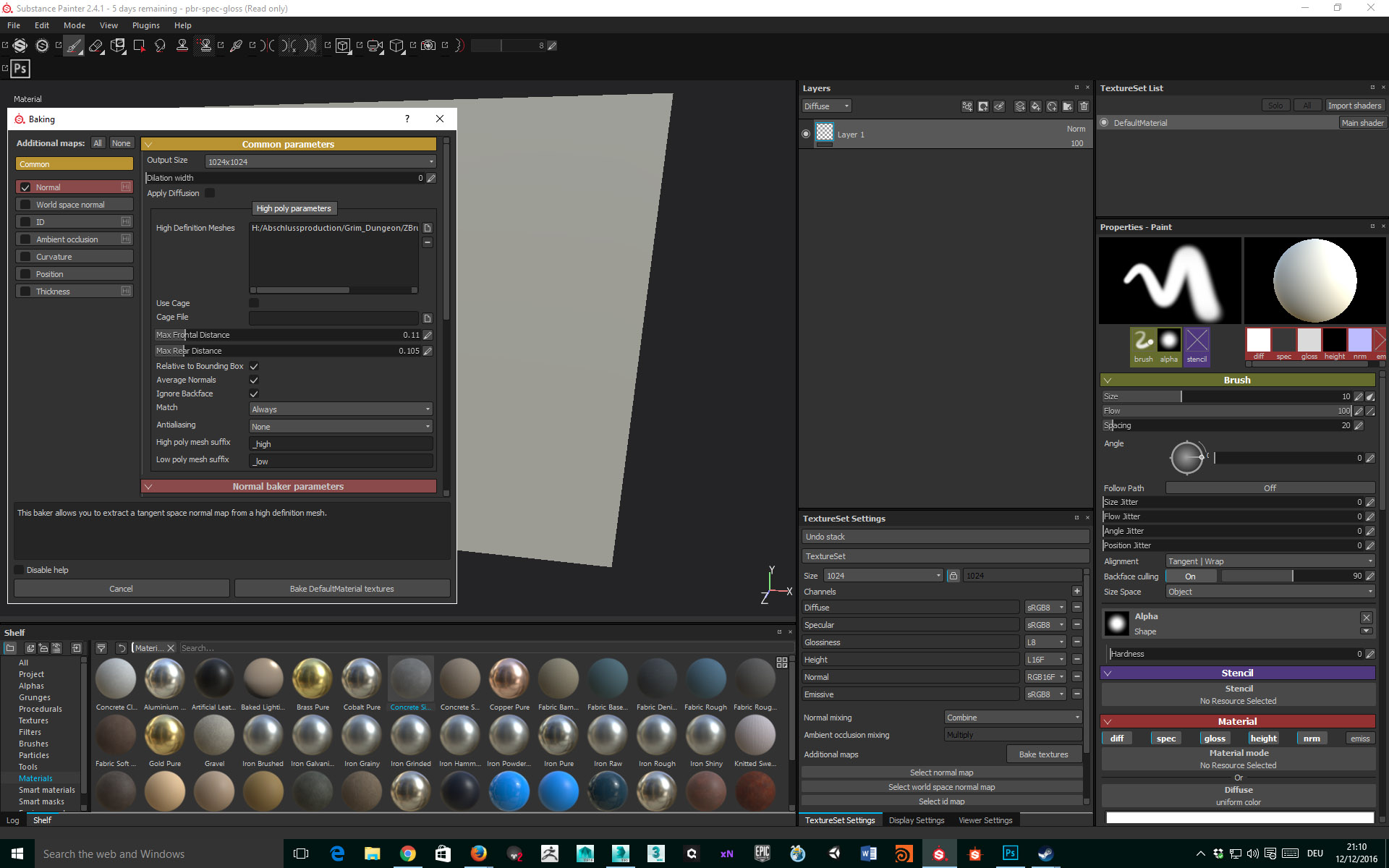Select the Paint brush tool
The width and height of the screenshot is (1389, 868).
(x=74, y=46)
